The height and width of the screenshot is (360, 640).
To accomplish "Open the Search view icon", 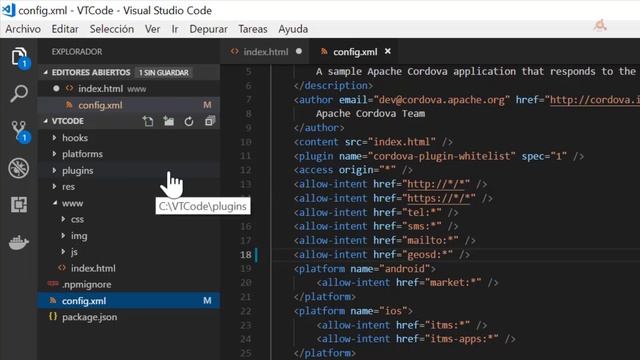I will [x=18, y=93].
